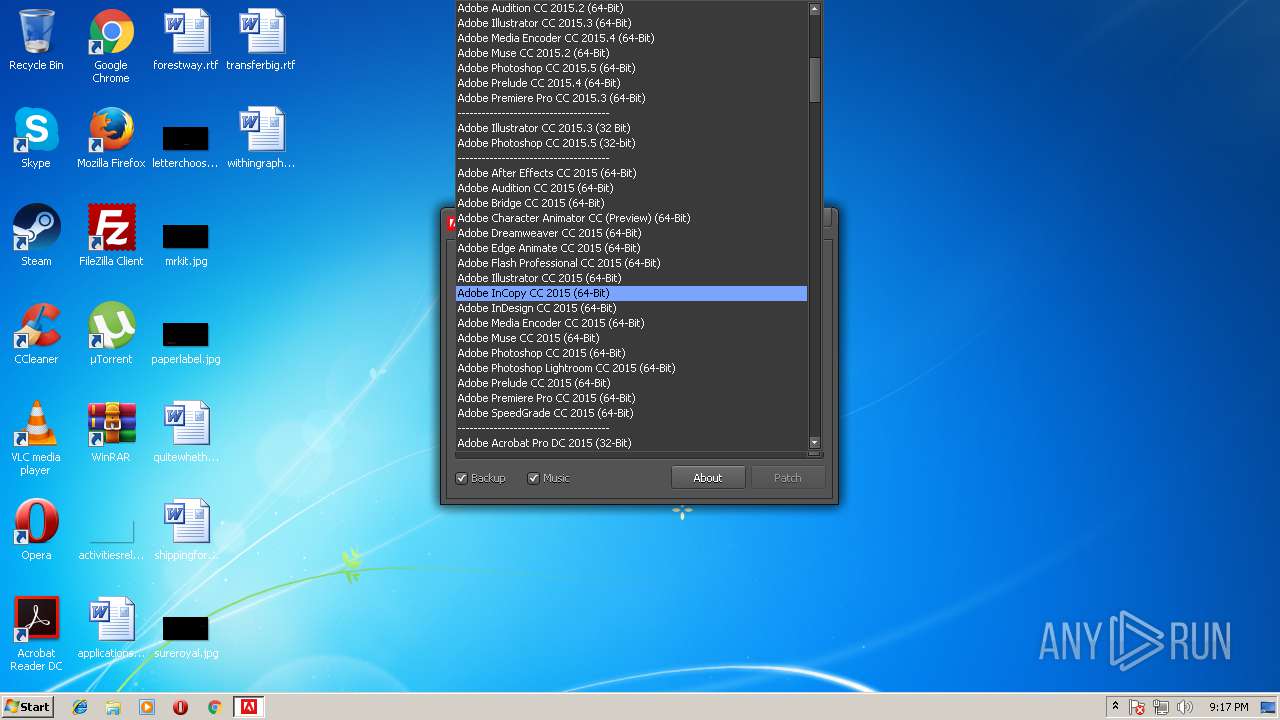Image resolution: width=1280 pixels, height=720 pixels.
Task: Select Adobe Acrobat Pro DC 2015 (32-Bit)
Action: tap(631, 443)
